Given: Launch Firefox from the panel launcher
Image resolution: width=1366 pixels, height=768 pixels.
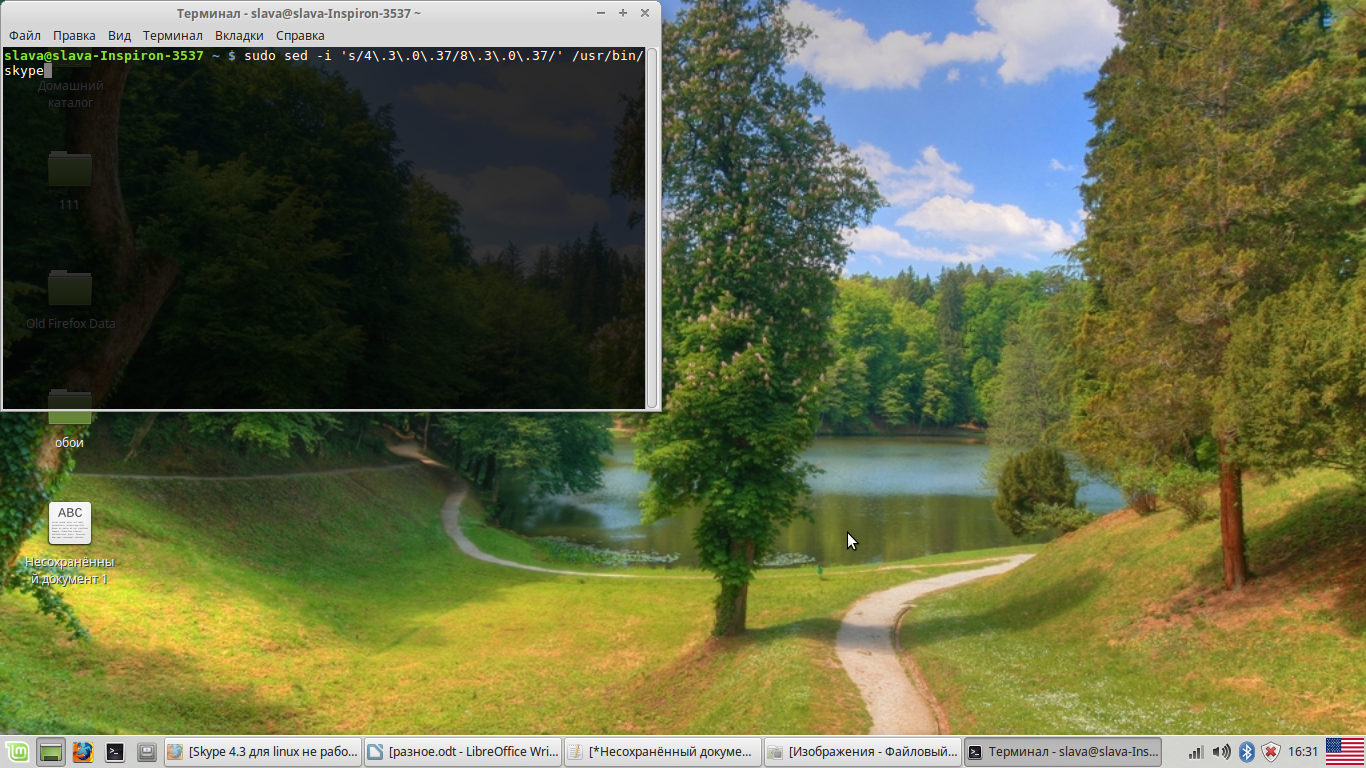Looking at the screenshot, I should pyautogui.click(x=83, y=751).
